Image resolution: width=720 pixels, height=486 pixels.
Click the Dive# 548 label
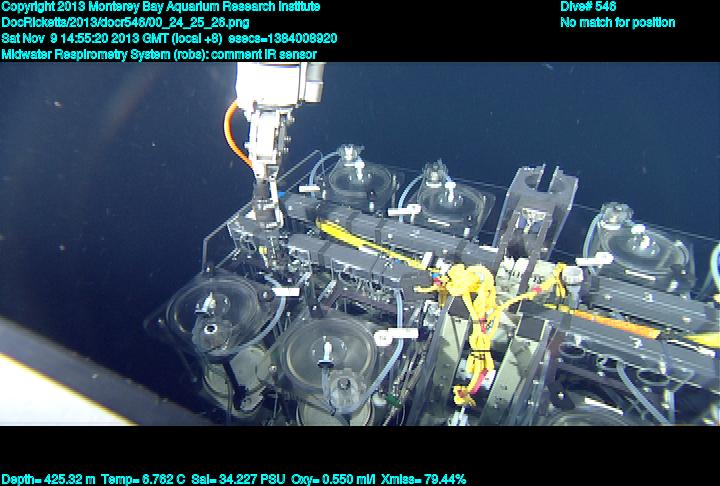pos(588,7)
